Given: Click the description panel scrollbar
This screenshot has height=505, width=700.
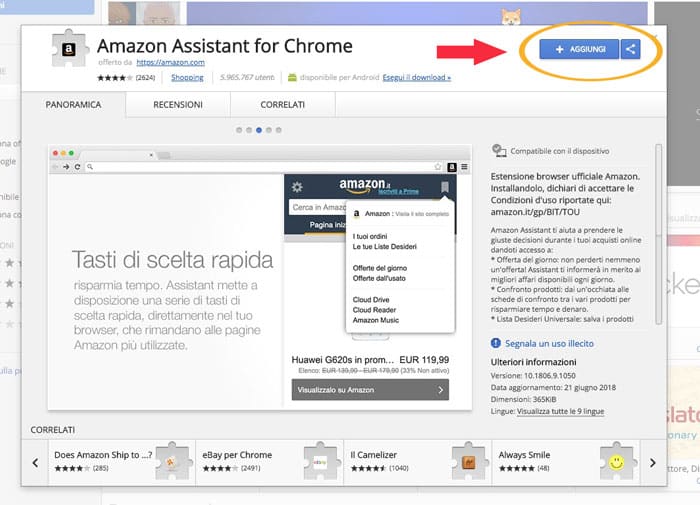Looking at the screenshot, I should (x=658, y=234).
